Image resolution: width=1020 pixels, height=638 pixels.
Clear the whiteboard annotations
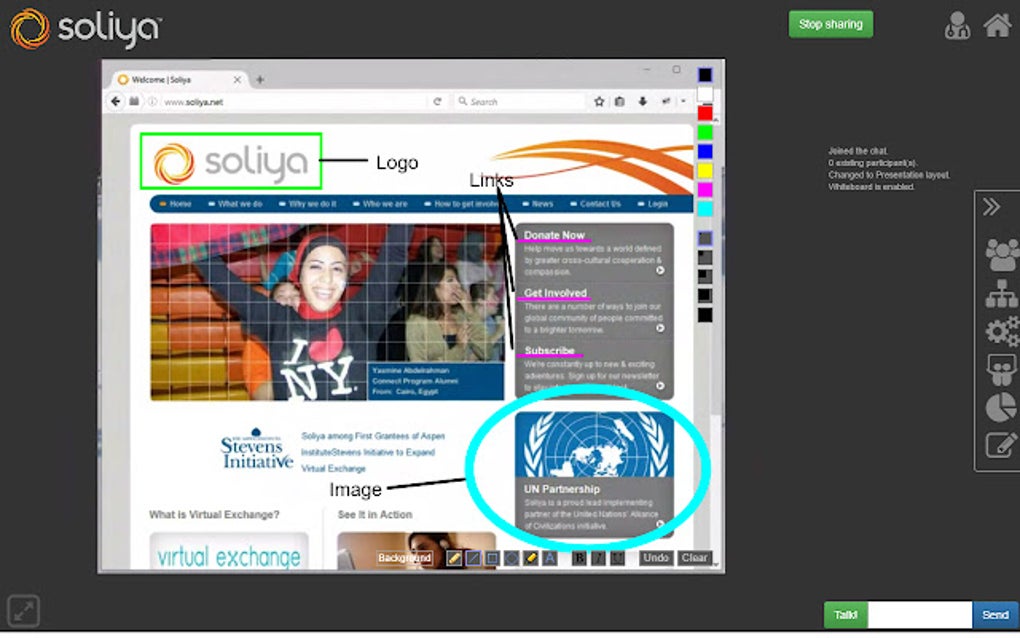pyautogui.click(x=695, y=557)
